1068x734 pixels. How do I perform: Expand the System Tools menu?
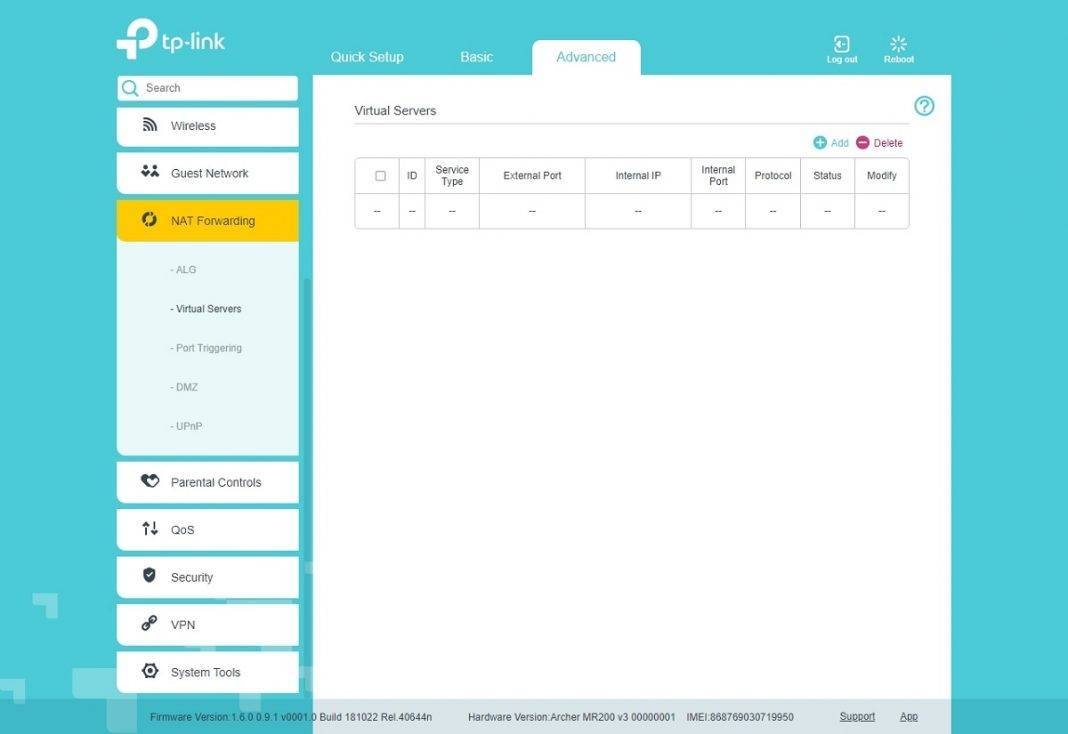click(208, 672)
